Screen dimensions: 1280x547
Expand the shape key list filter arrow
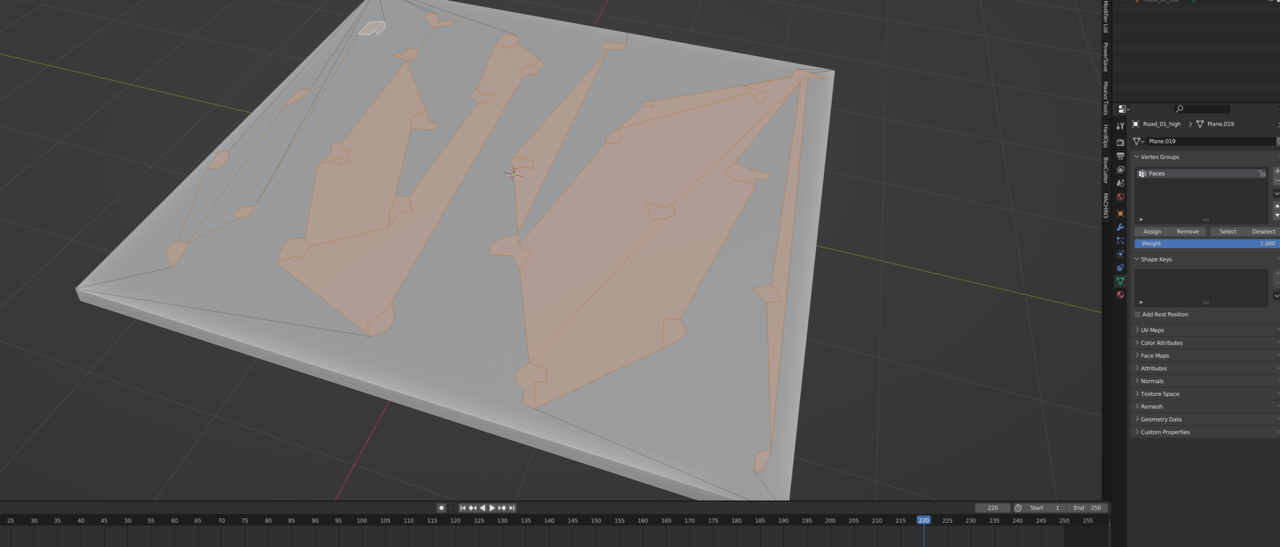[1141, 302]
